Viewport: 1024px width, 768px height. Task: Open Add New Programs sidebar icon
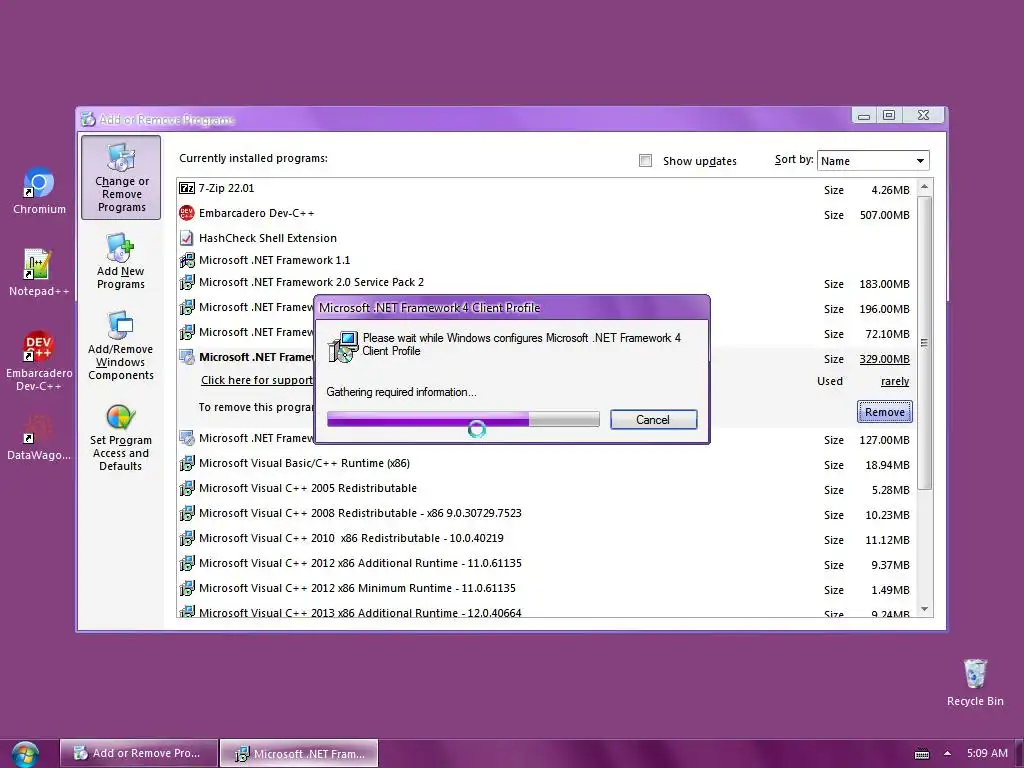121,261
